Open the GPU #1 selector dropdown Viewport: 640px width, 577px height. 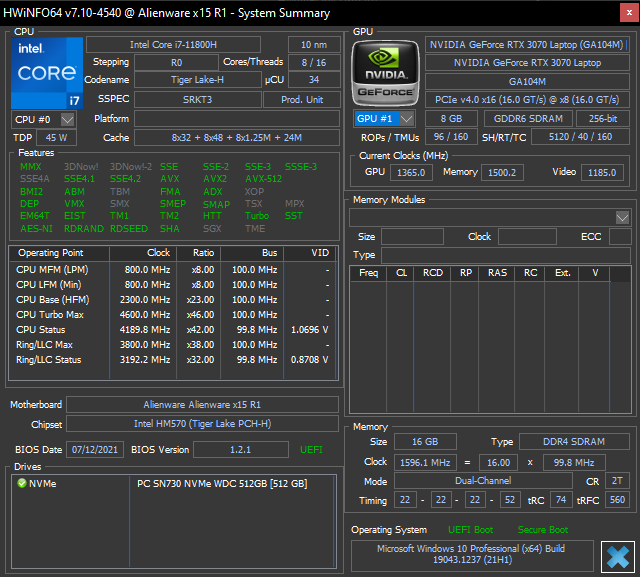click(406, 119)
